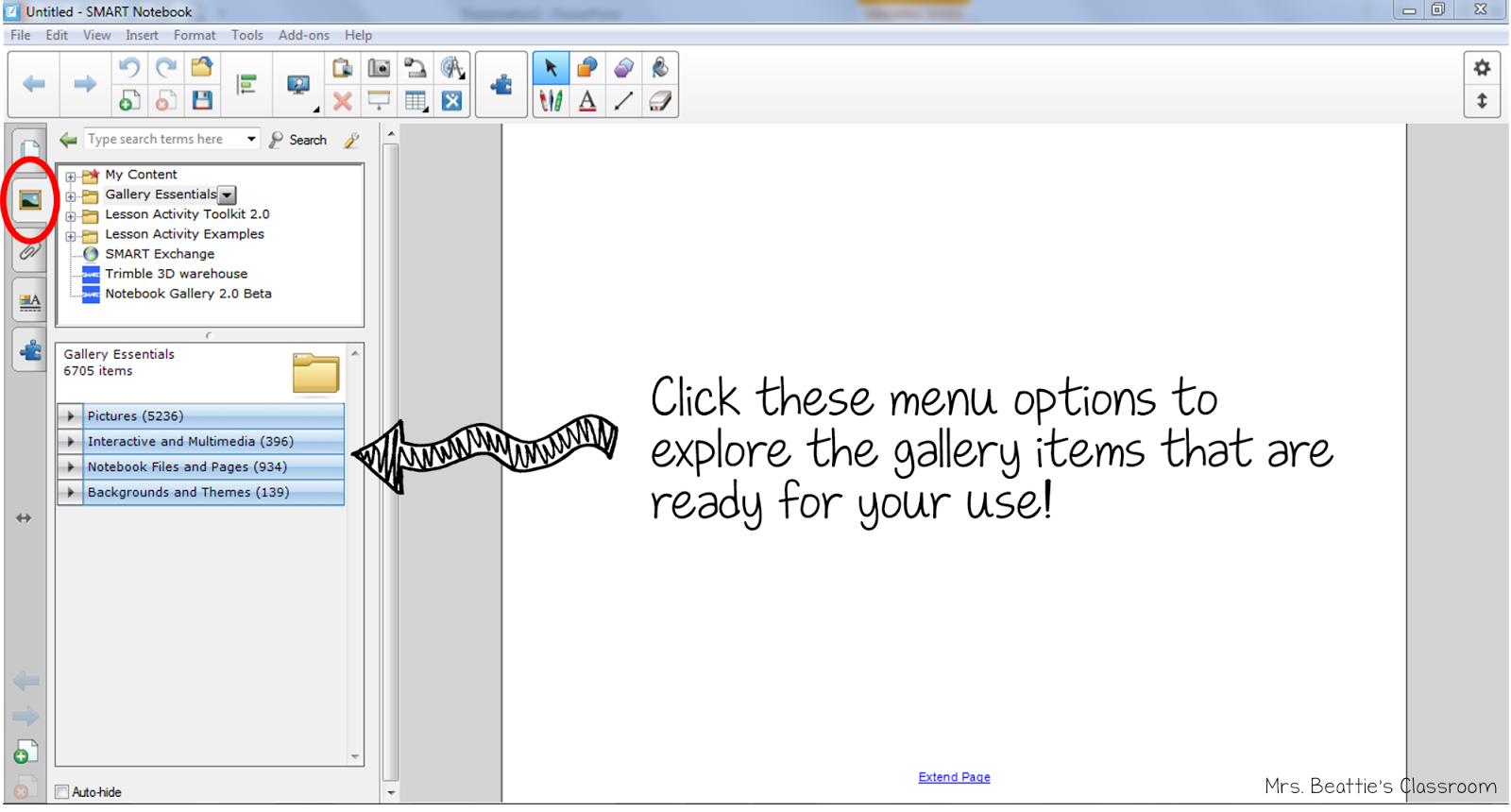Start the document camera tool

[x=416, y=67]
